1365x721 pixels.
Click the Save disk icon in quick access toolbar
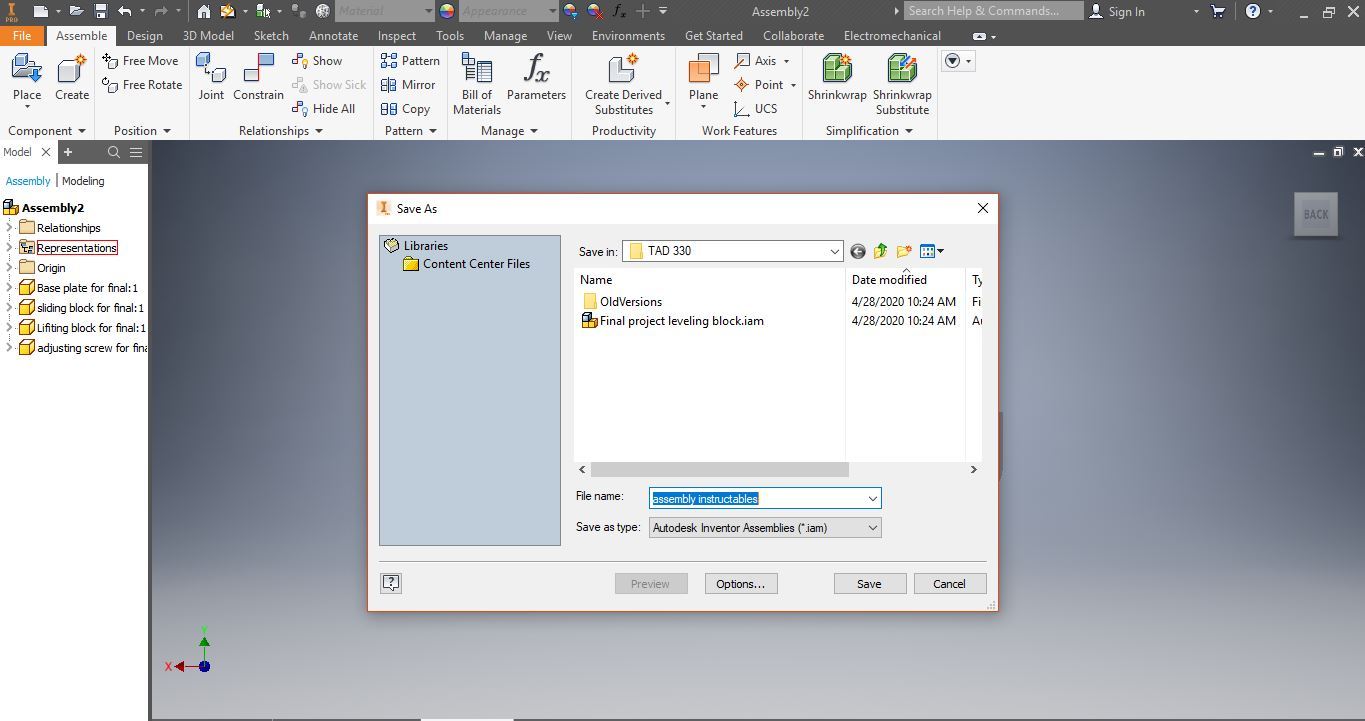101,11
